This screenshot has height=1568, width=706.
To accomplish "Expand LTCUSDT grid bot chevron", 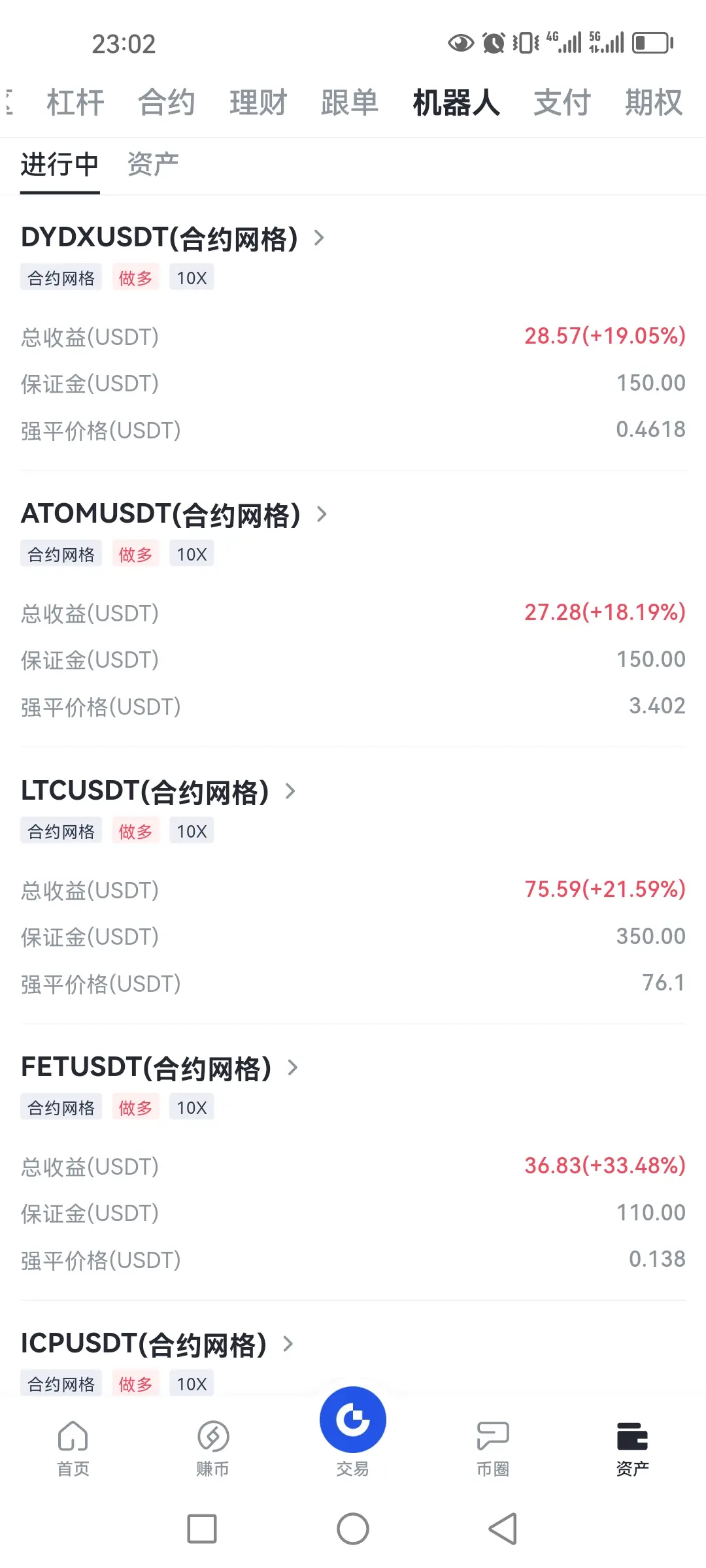I will coord(291,791).
